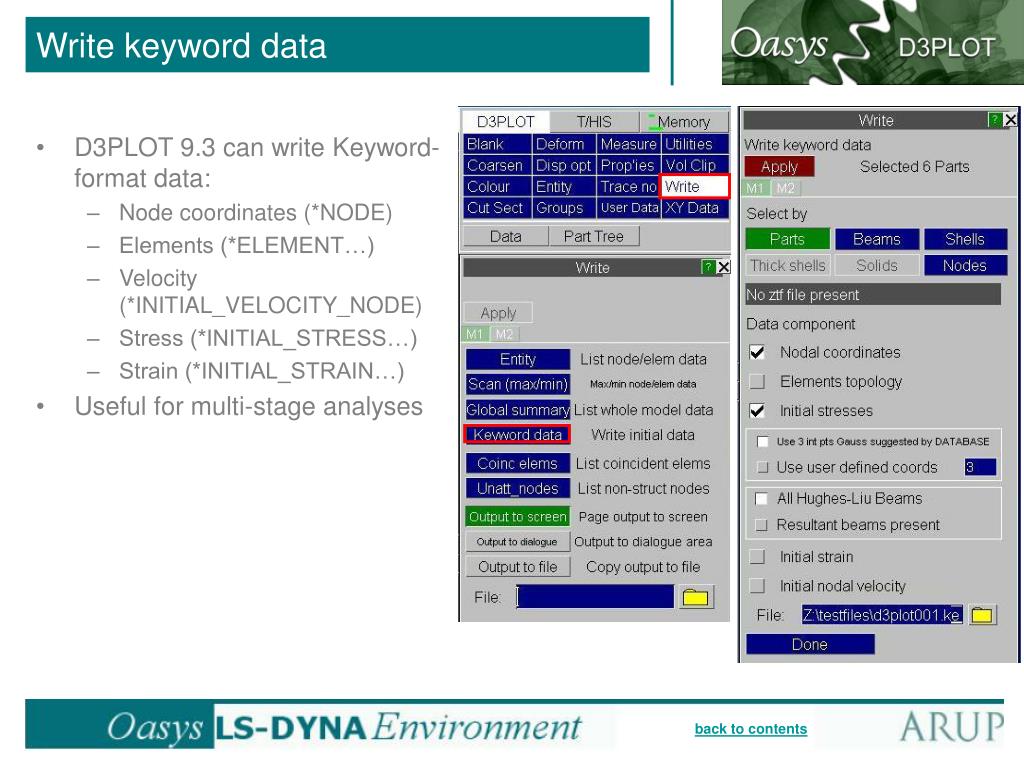Click Coinc elems button

[x=518, y=464]
